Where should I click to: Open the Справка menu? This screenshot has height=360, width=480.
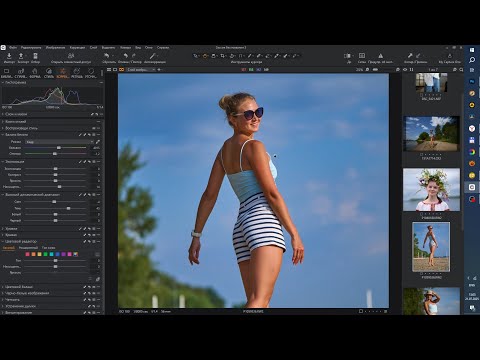[163, 48]
